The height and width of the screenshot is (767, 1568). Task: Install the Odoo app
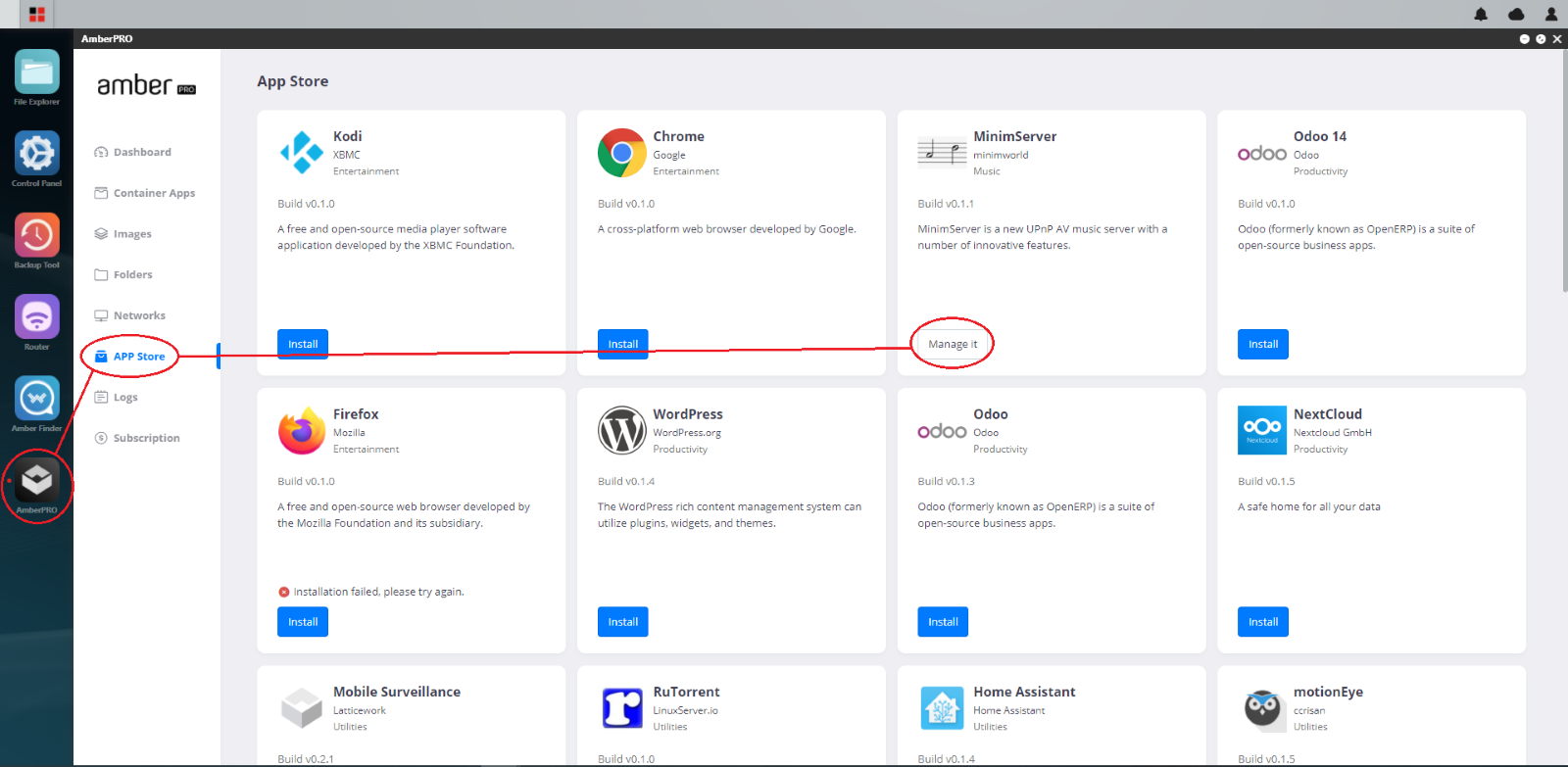(943, 622)
